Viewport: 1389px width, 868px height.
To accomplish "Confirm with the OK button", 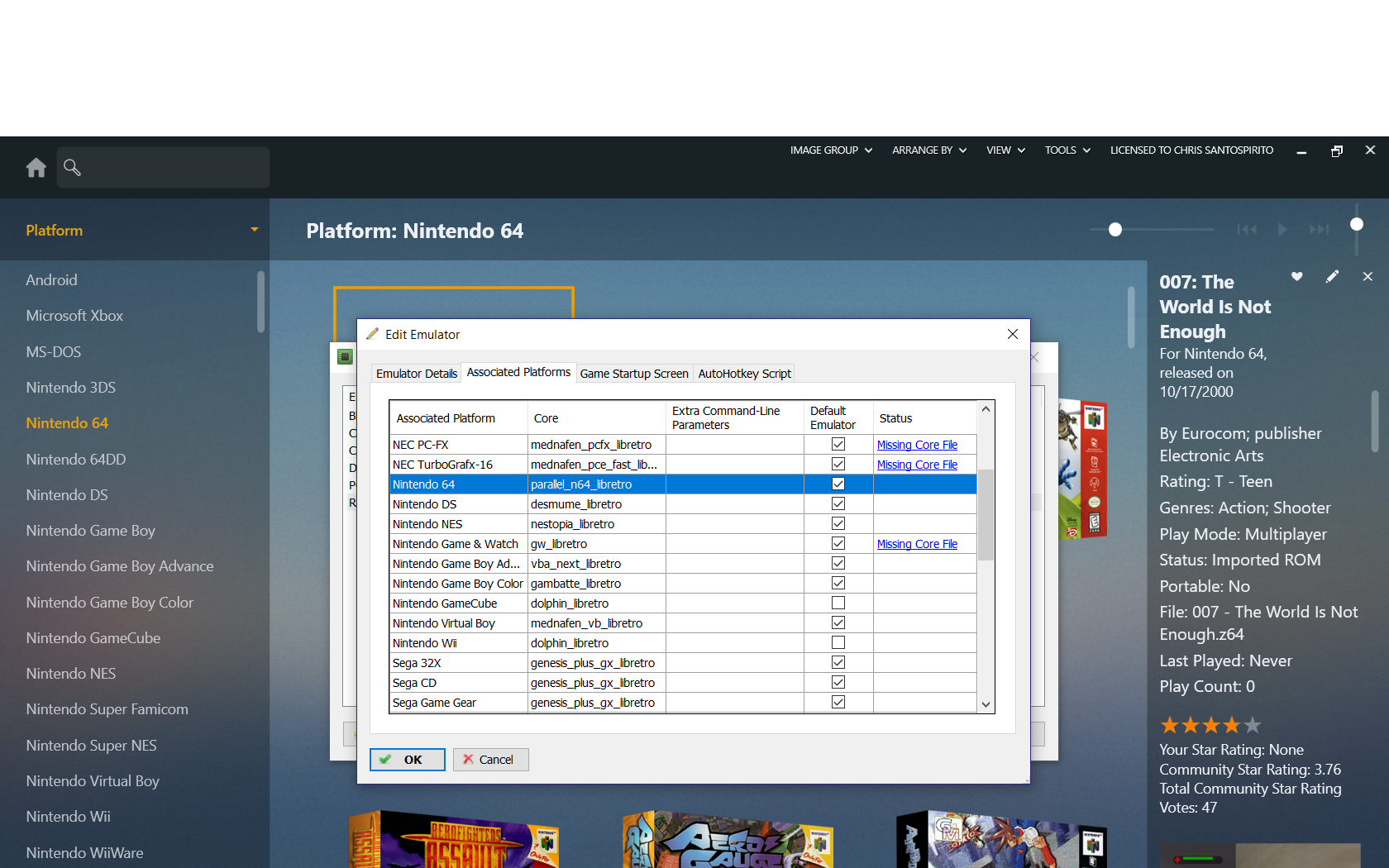I will click(408, 760).
